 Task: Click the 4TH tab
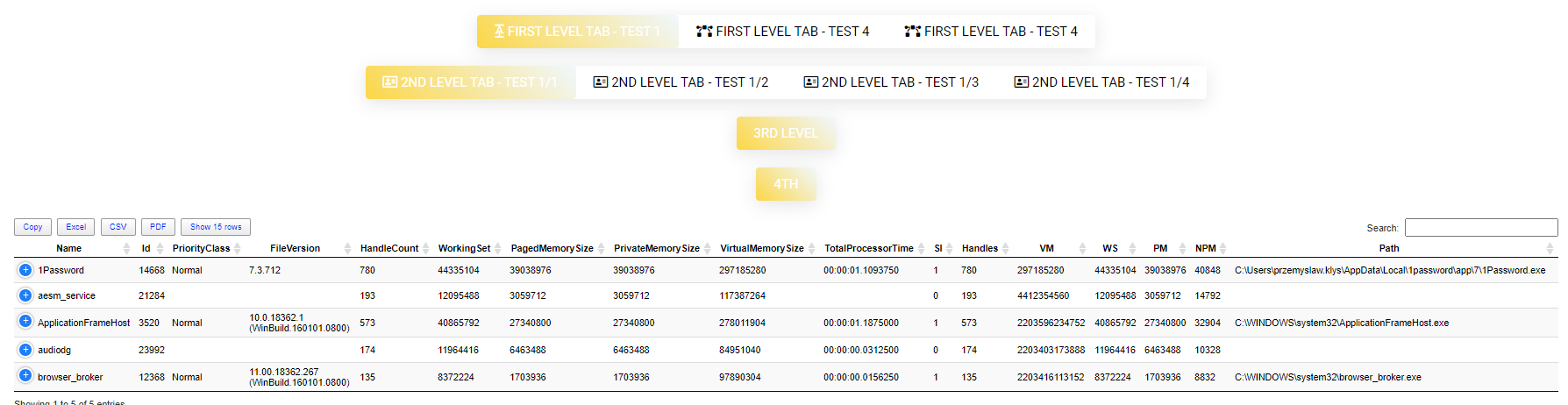coord(786,184)
